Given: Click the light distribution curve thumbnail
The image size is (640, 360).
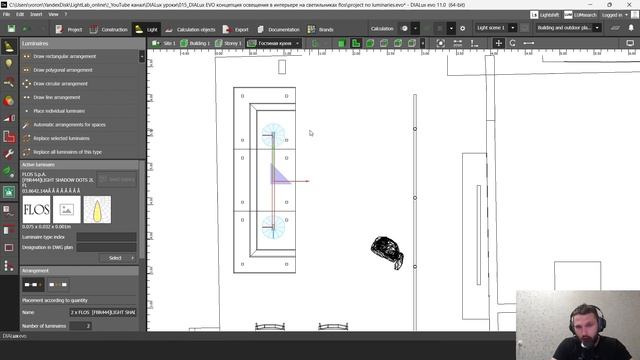Looking at the screenshot, I should pos(97,209).
